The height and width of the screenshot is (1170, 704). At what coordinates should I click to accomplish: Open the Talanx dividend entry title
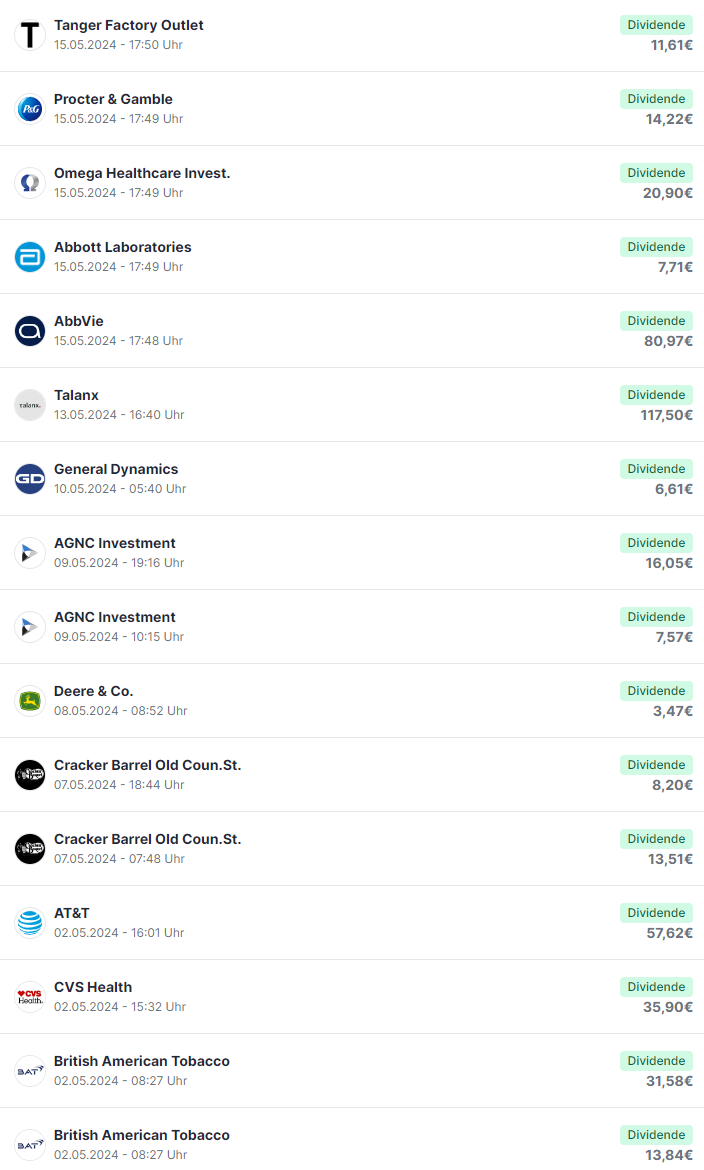(76, 395)
